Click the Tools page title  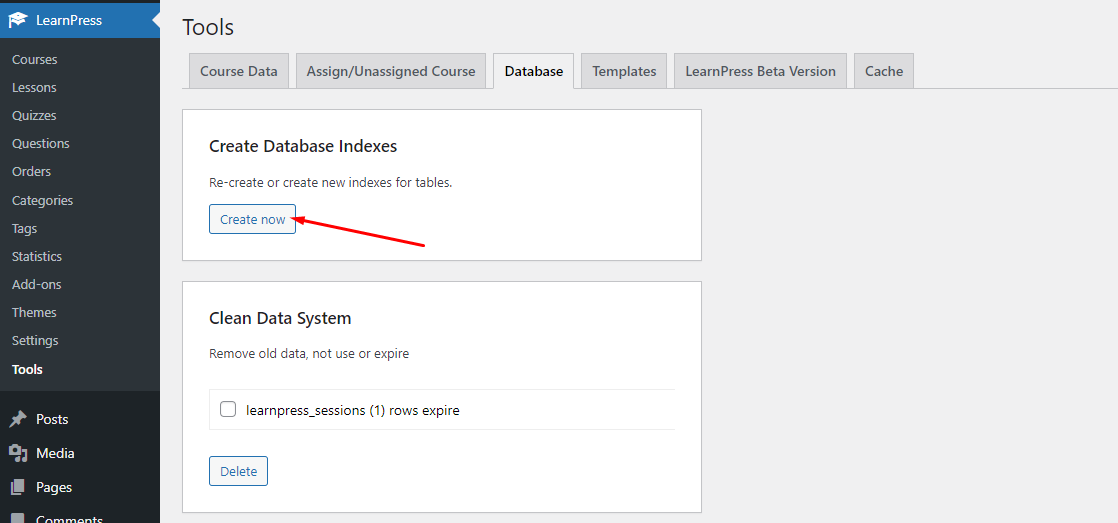(208, 27)
